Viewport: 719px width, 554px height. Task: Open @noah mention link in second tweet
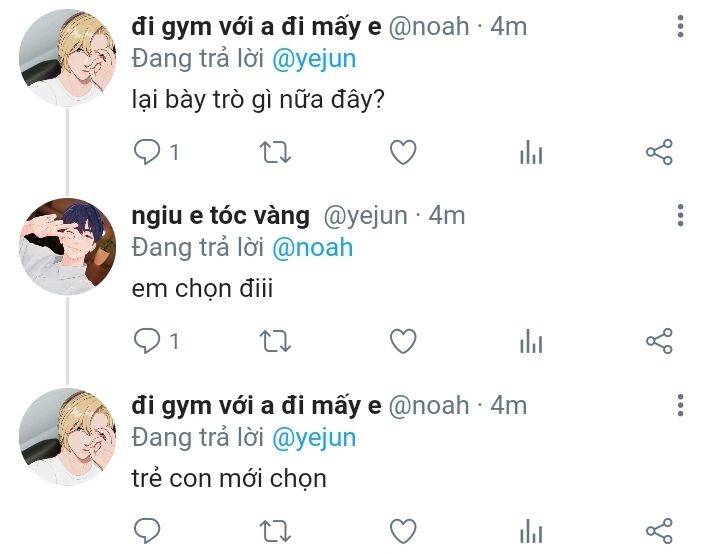[x=312, y=248]
